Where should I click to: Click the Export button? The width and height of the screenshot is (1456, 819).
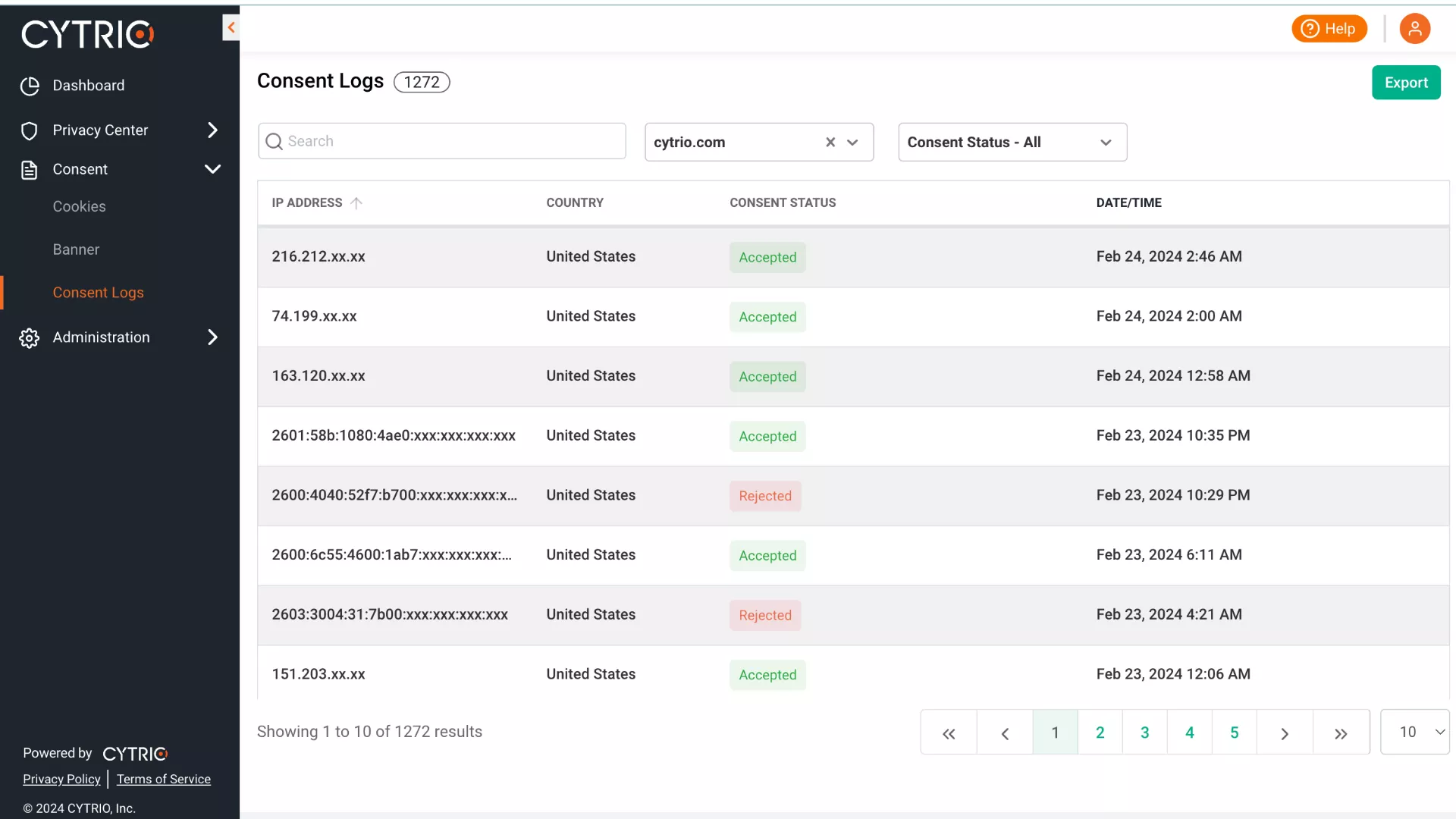(1406, 83)
